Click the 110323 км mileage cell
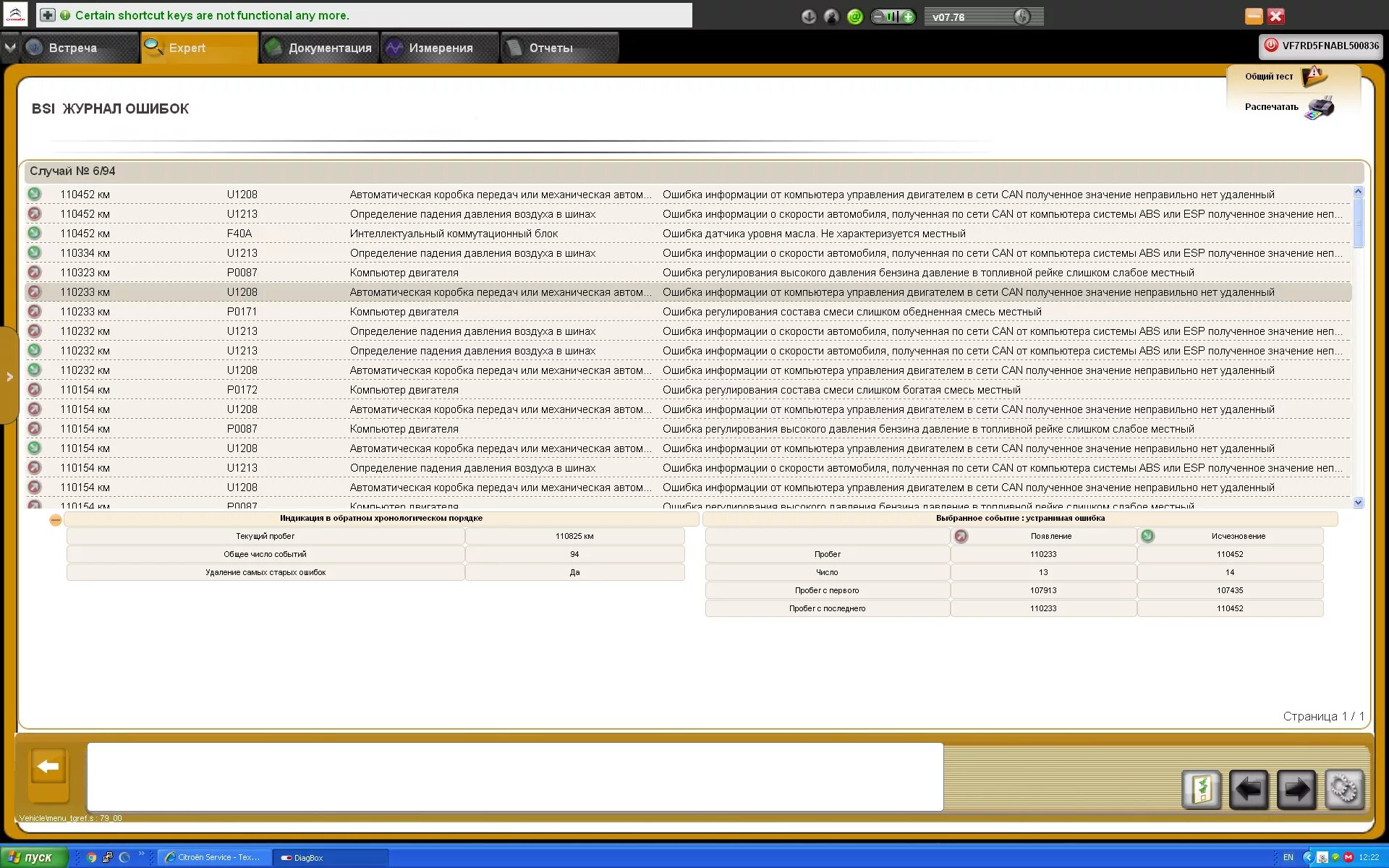Viewport: 1389px width, 868px height. click(x=85, y=272)
